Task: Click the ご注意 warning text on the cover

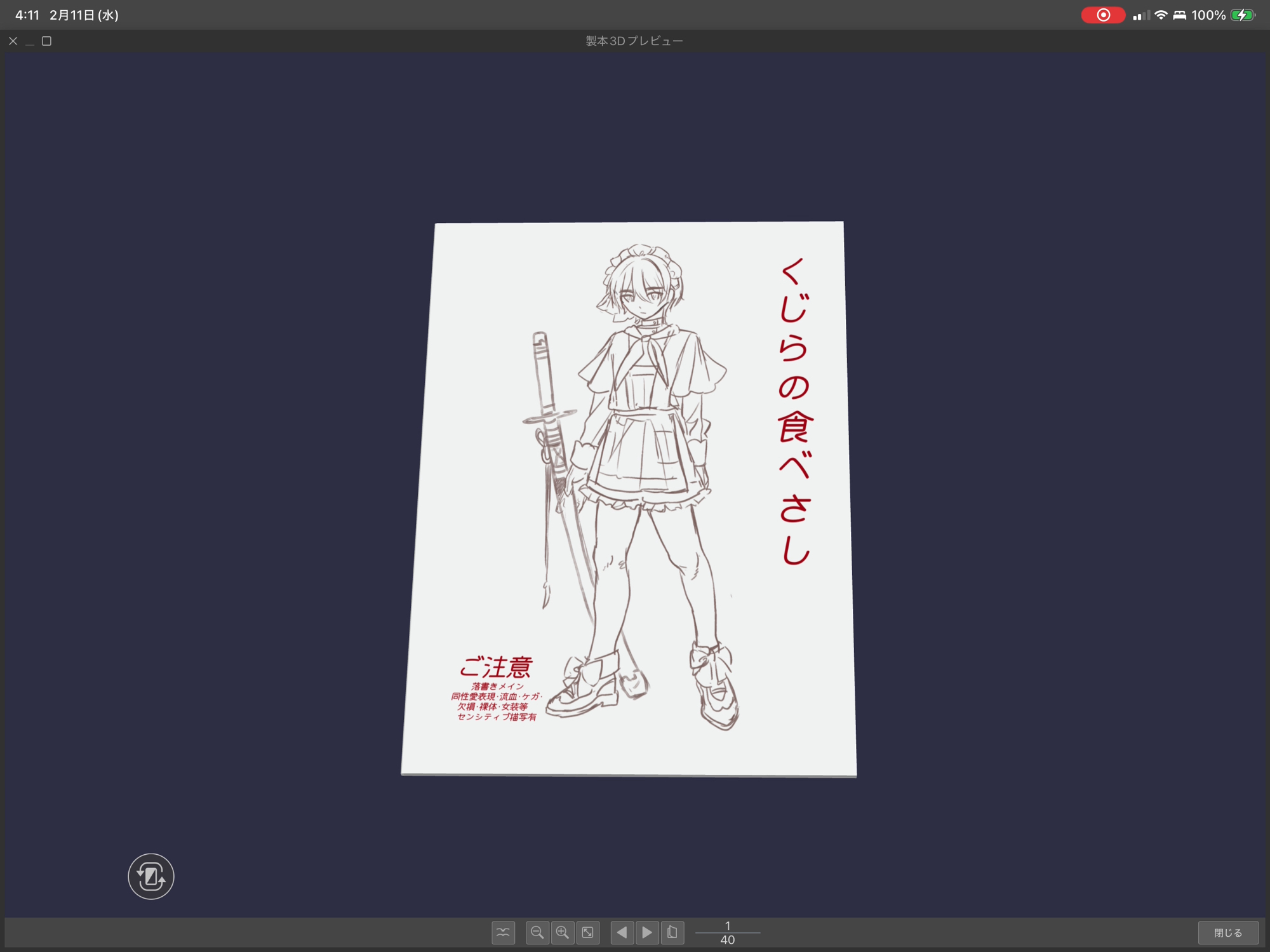Action: [496, 667]
